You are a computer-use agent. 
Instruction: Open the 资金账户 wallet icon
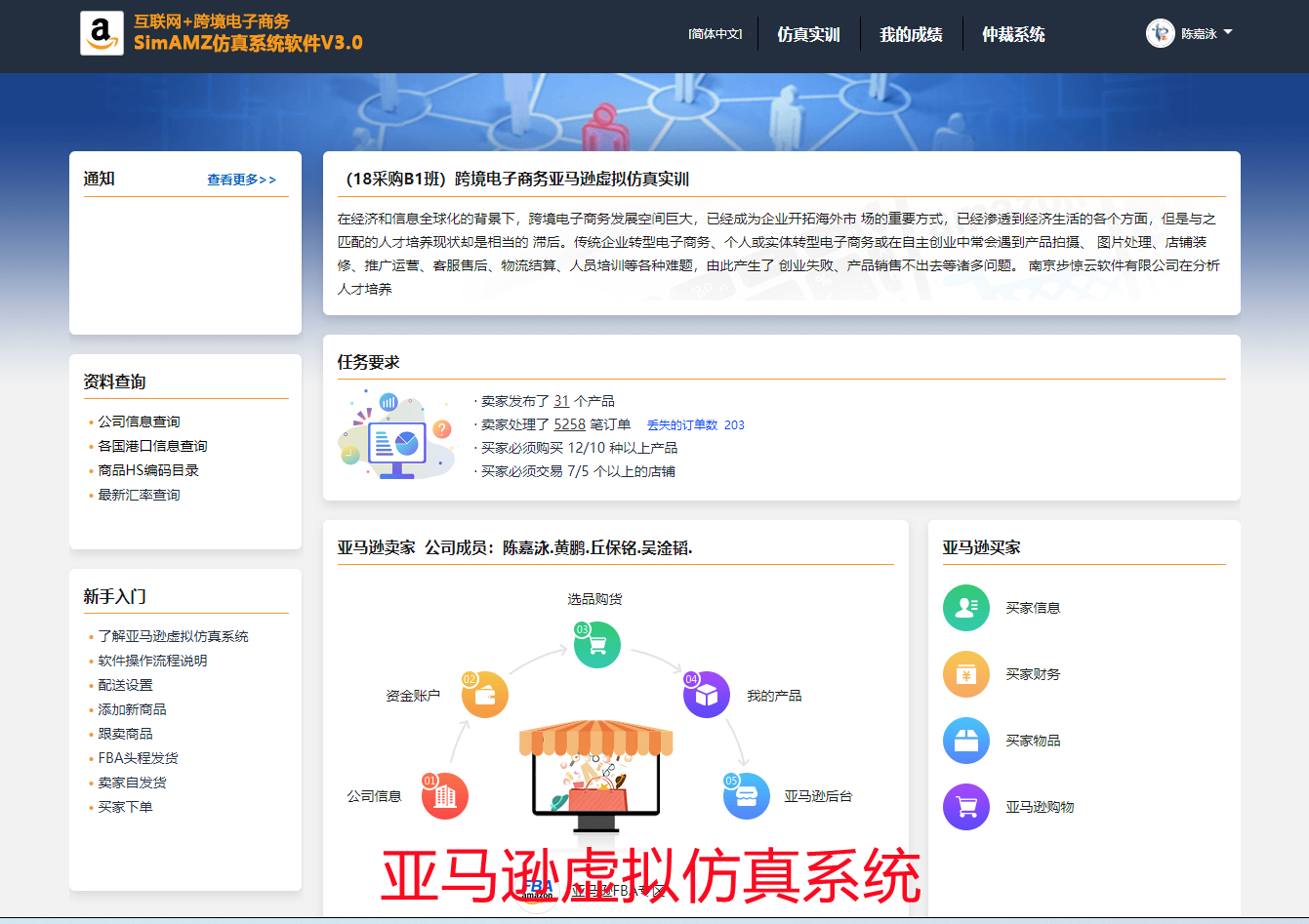[484, 695]
